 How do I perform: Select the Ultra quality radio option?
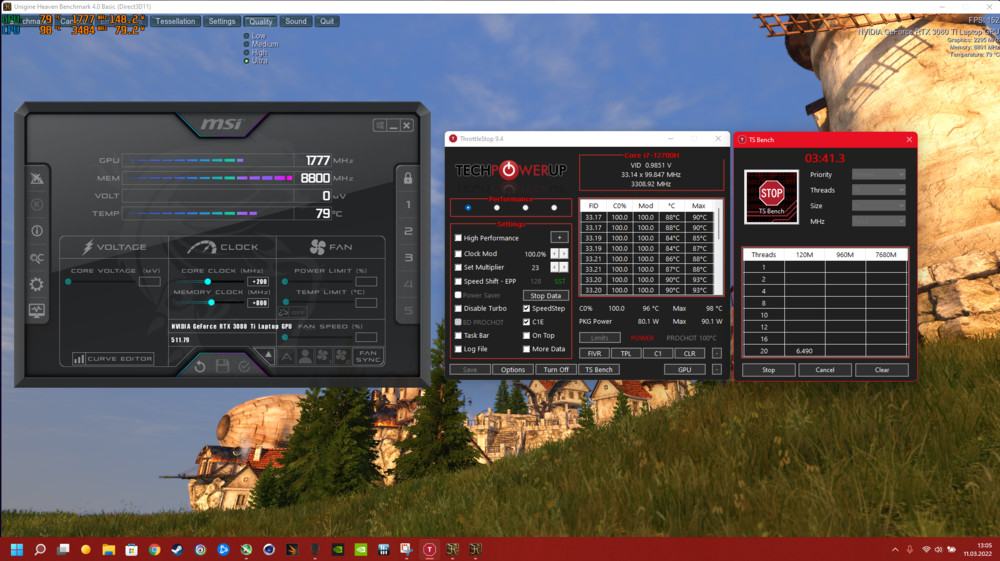coord(247,61)
